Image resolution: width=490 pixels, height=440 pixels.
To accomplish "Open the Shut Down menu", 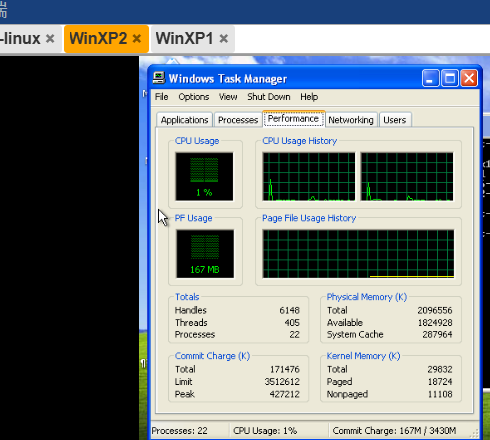I will pos(269,97).
